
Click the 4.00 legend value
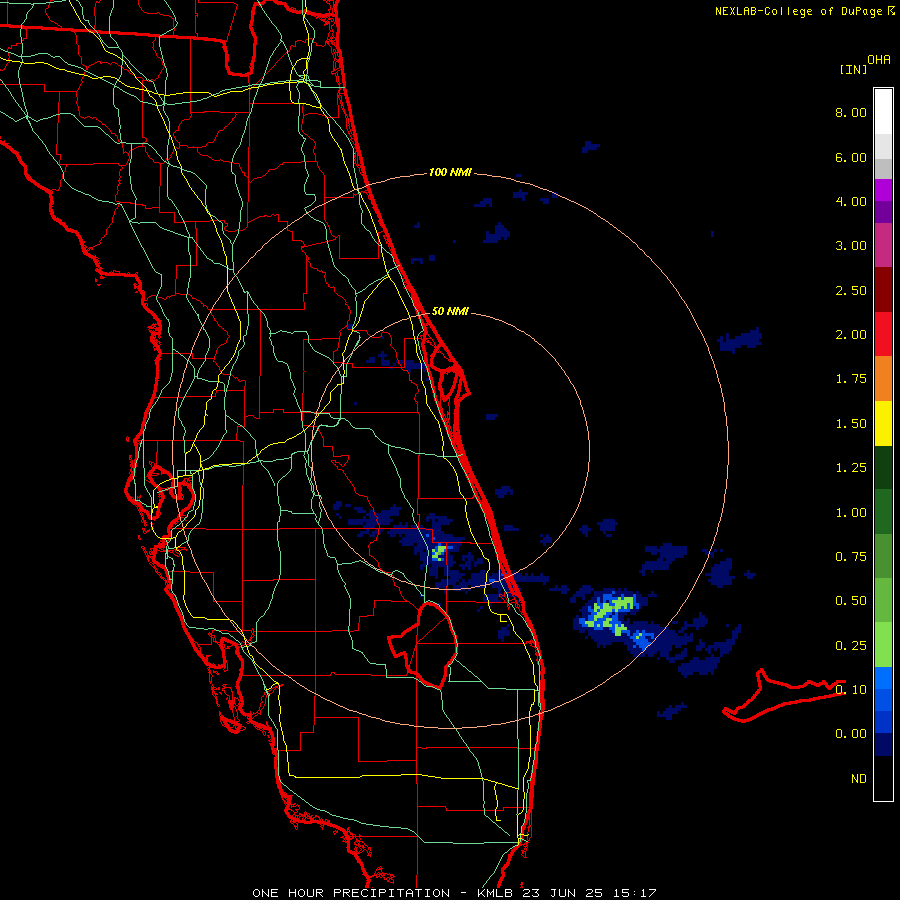[x=851, y=201]
